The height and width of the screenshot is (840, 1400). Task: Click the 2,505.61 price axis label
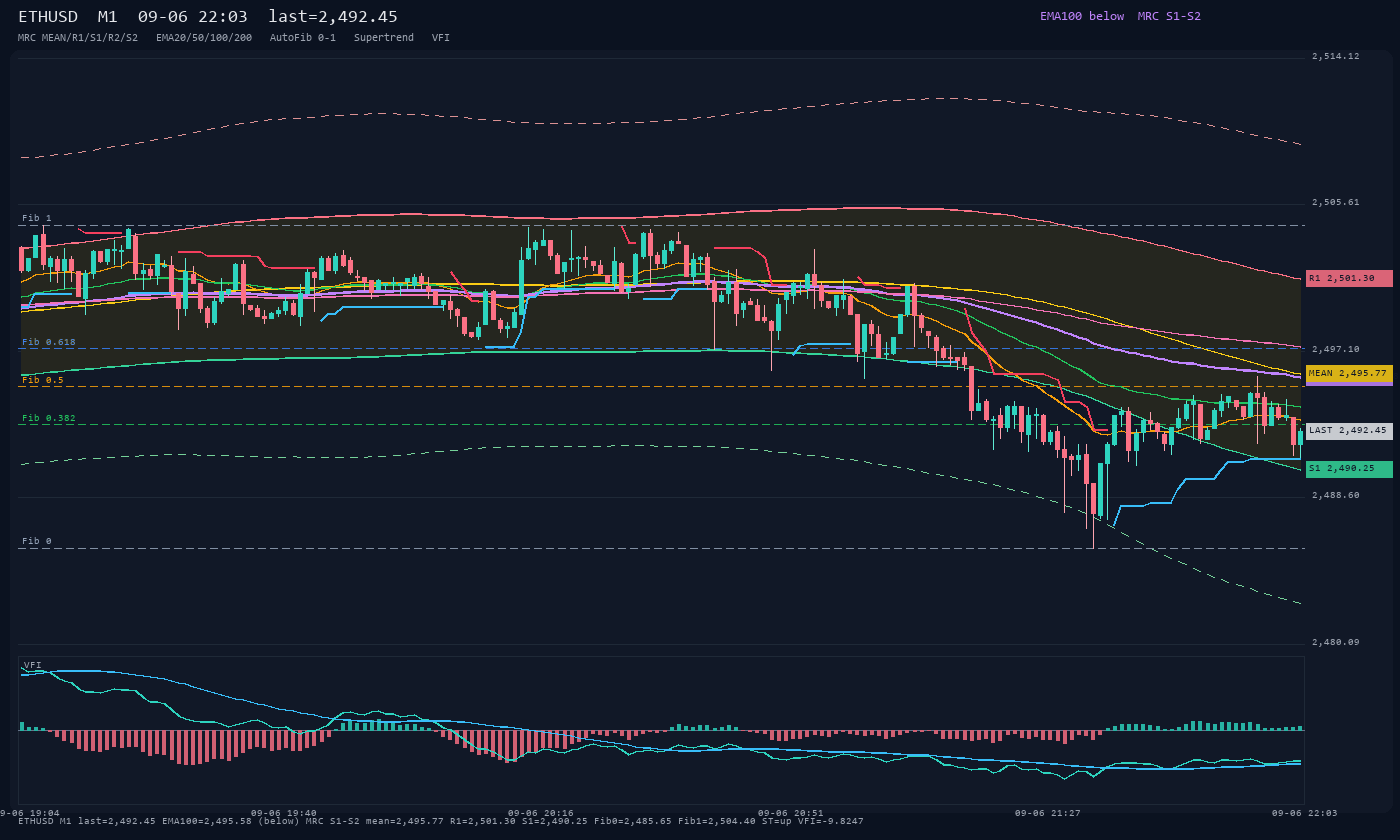pos(1336,203)
